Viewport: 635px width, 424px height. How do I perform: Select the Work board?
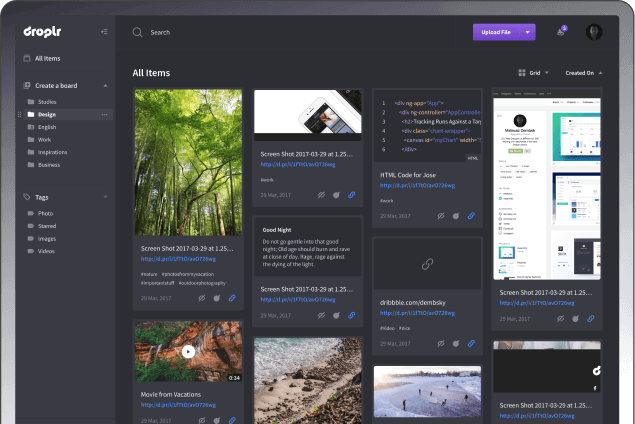click(x=44, y=140)
